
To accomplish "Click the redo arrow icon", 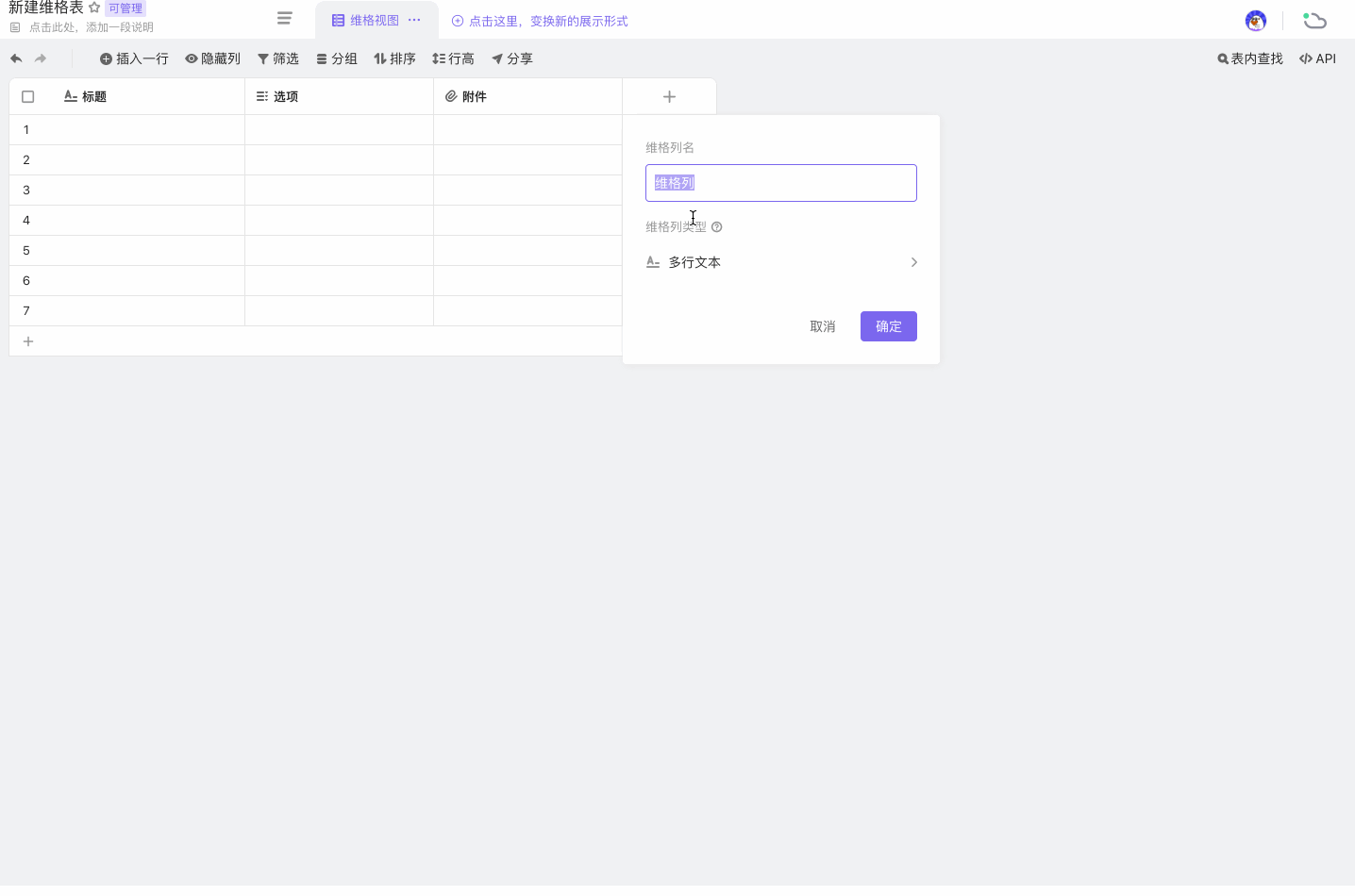I will tap(41, 58).
